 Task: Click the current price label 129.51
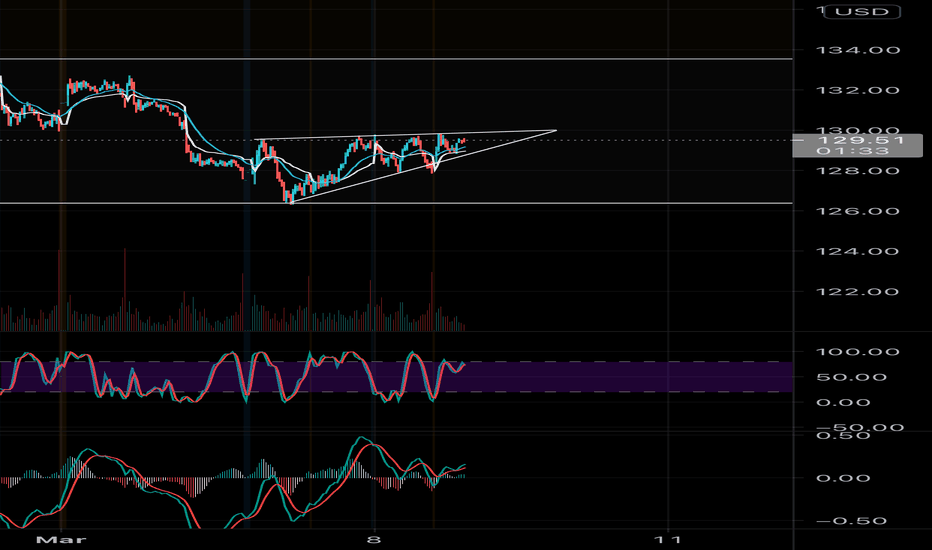coord(861,140)
